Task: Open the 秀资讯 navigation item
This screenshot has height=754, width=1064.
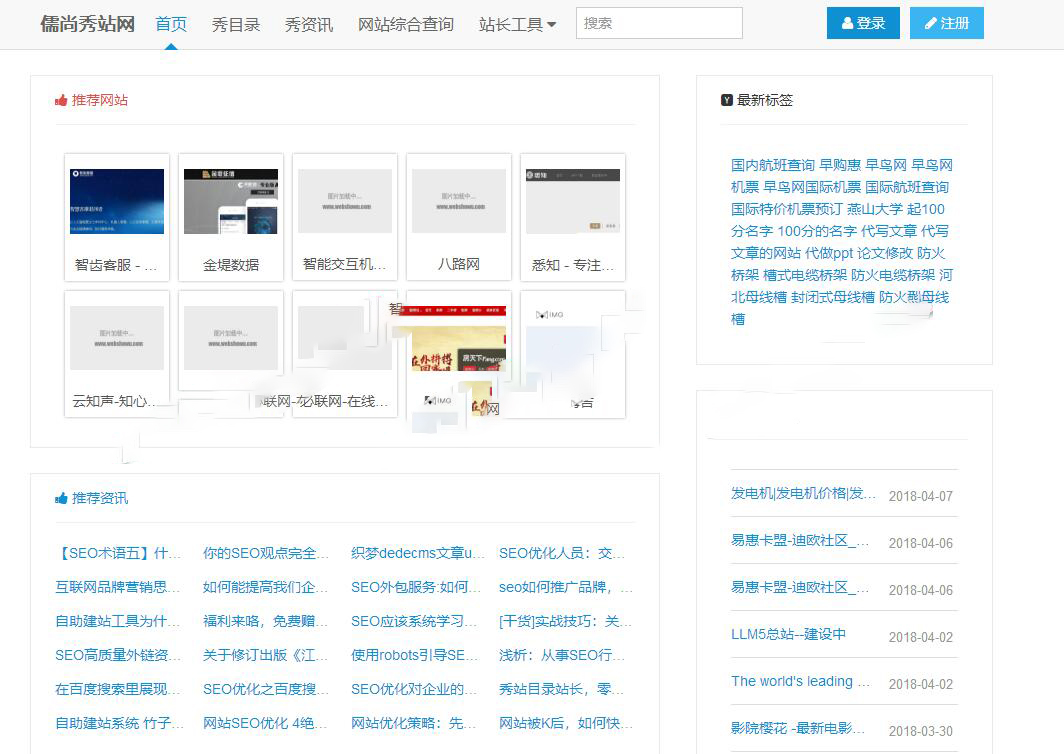Action: (309, 24)
